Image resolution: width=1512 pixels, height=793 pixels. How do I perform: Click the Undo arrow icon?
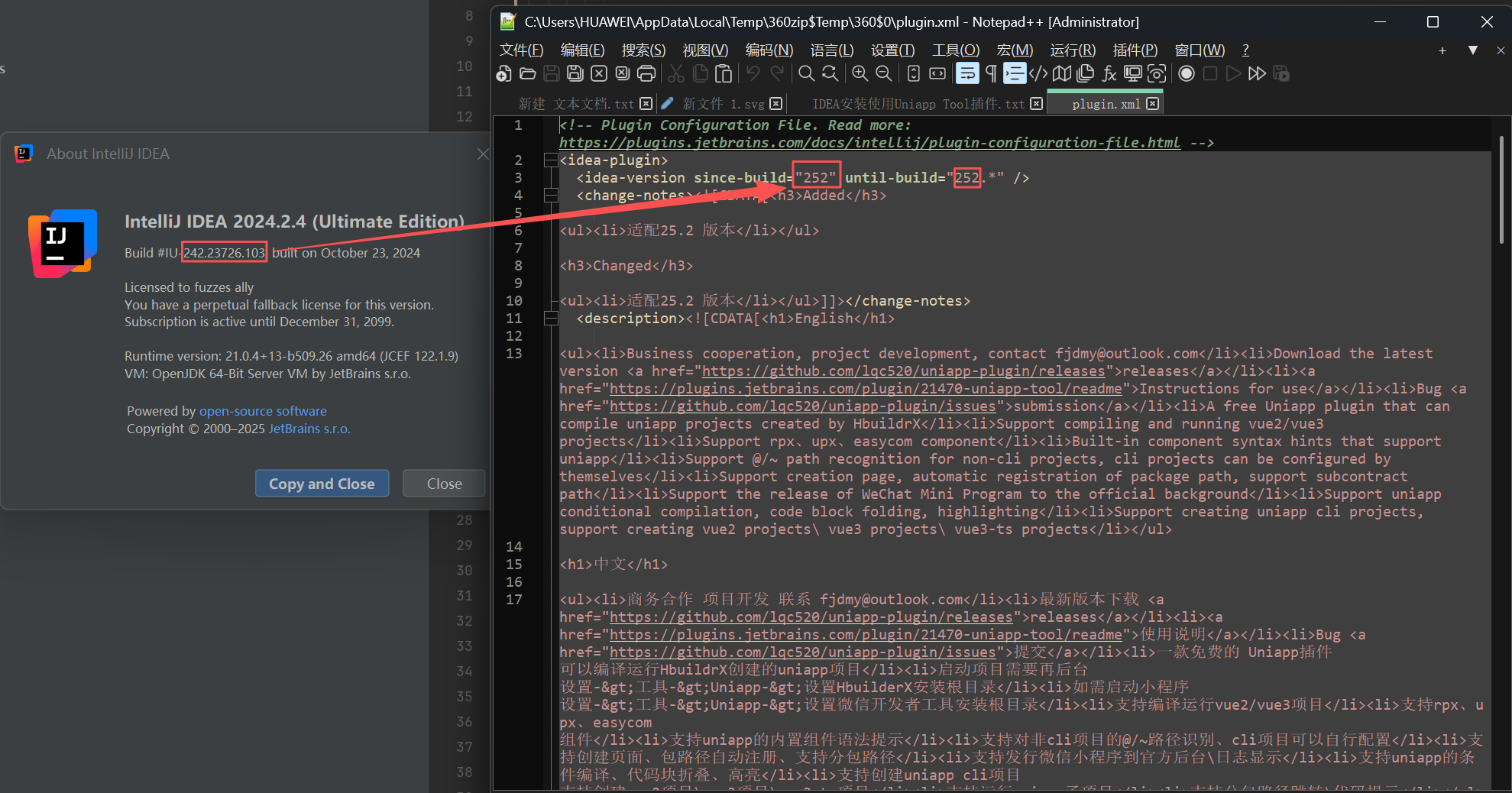753,74
